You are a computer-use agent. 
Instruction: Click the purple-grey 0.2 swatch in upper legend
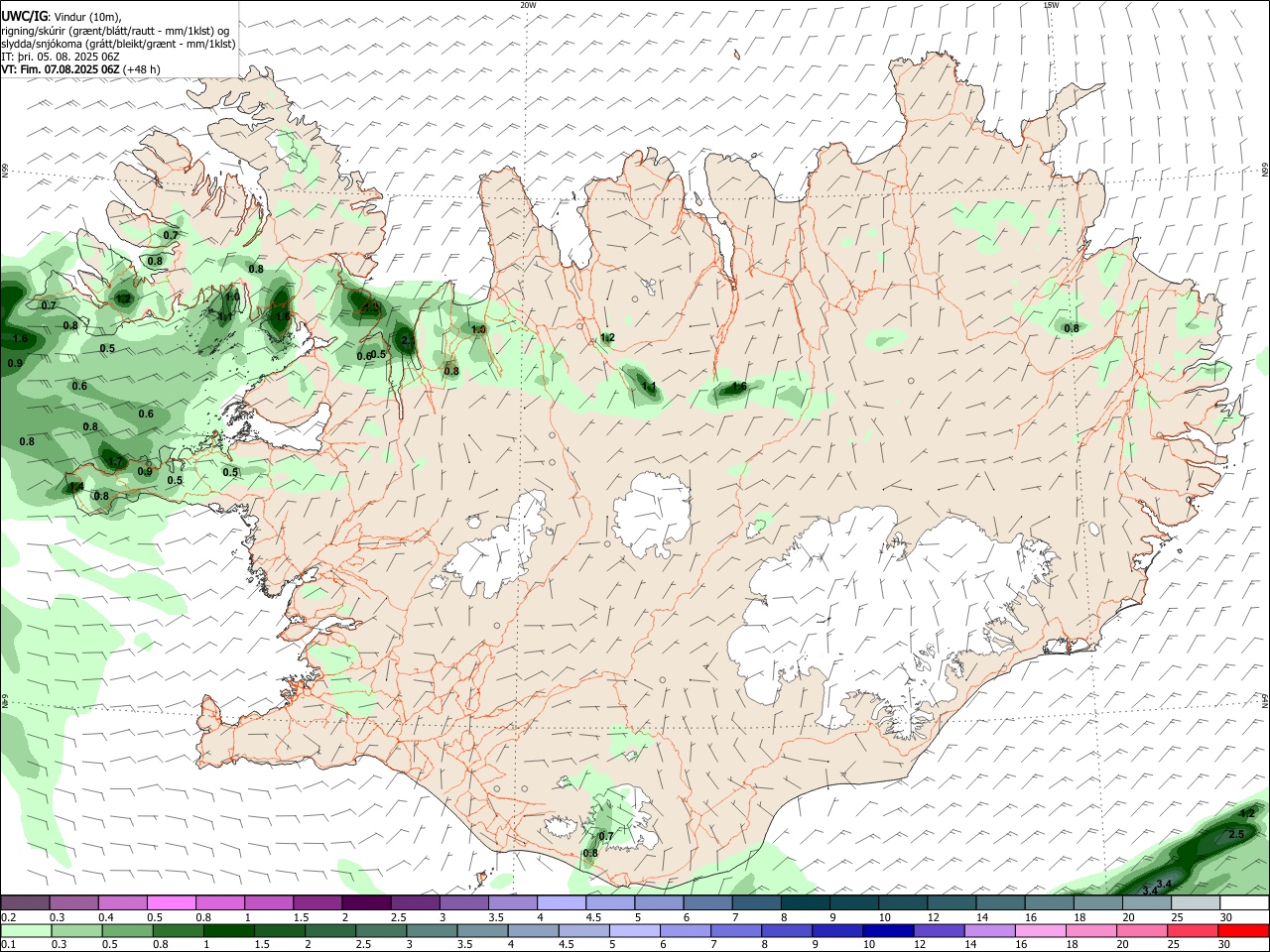point(25,902)
